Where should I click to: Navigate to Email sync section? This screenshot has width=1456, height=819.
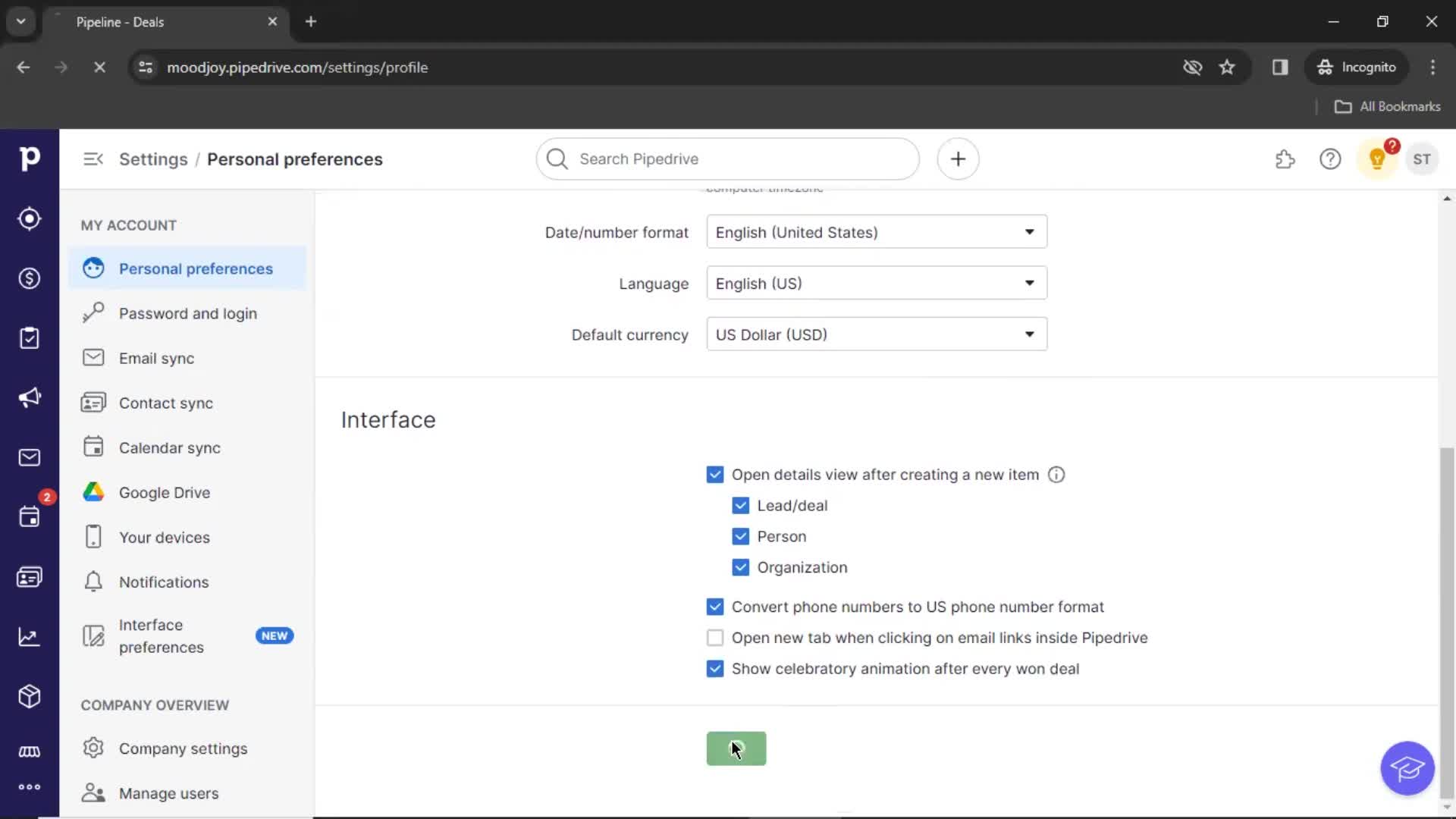[x=156, y=358]
